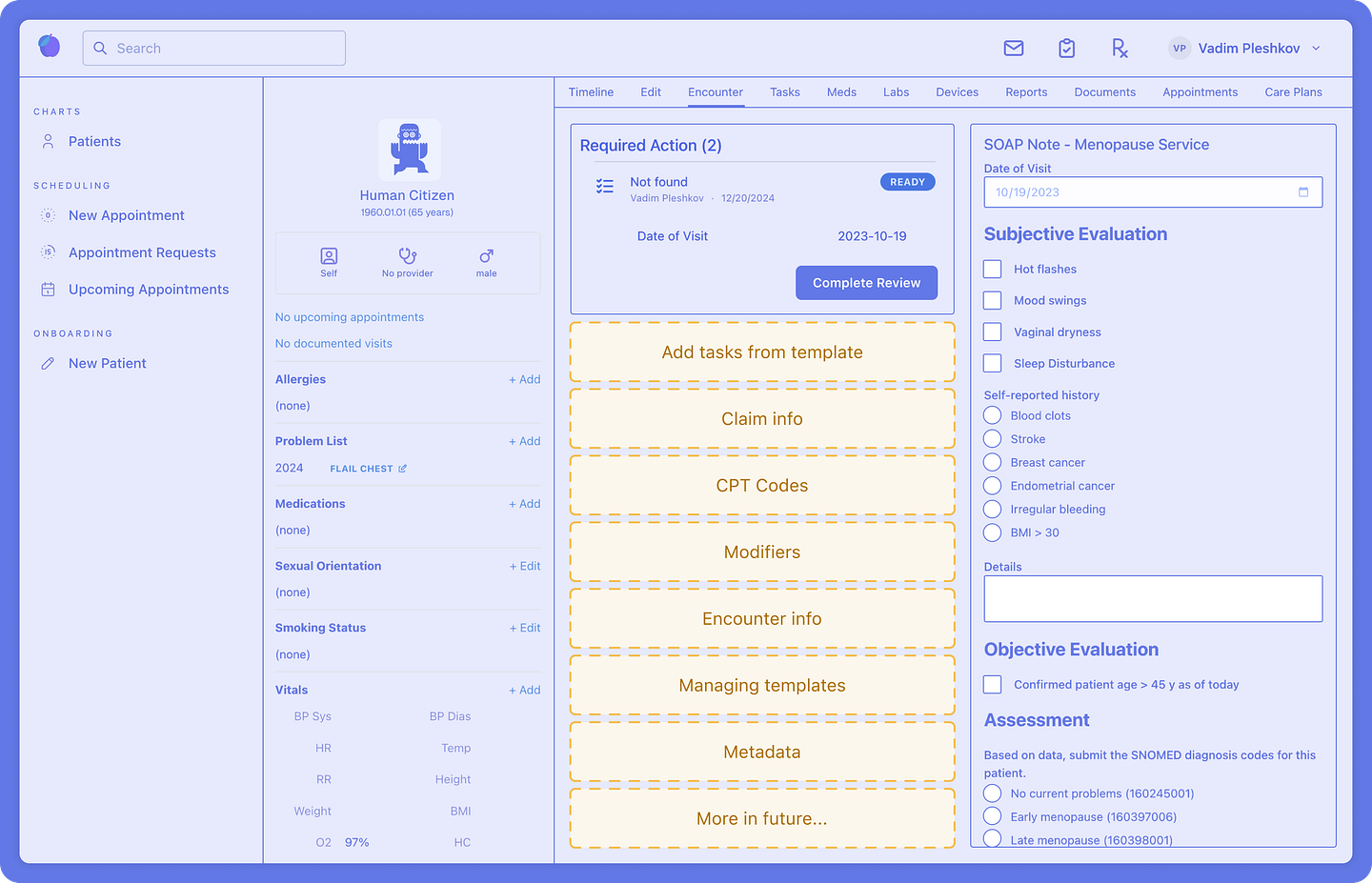Select No current problems (160245001) option
The width and height of the screenshot is (1372, 883).
(993, 793)
